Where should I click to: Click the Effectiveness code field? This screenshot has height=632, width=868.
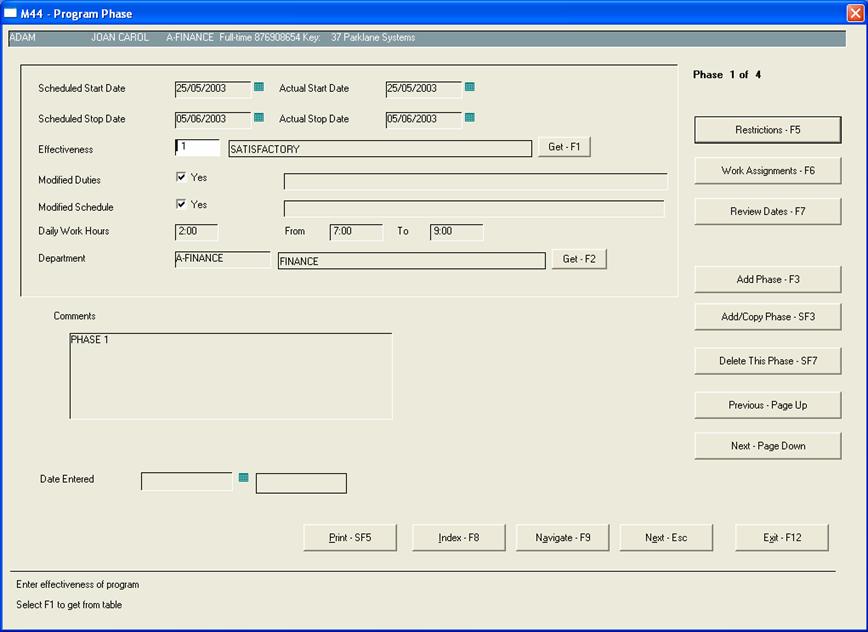click(197, 147)
